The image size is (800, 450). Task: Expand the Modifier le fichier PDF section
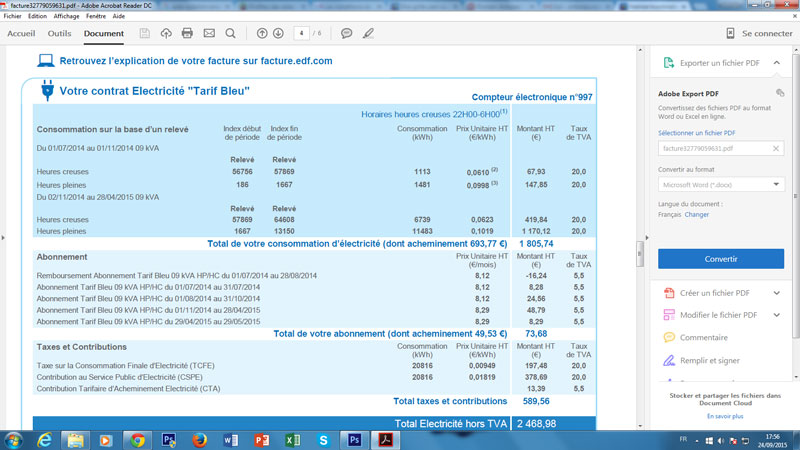point(777,315)
